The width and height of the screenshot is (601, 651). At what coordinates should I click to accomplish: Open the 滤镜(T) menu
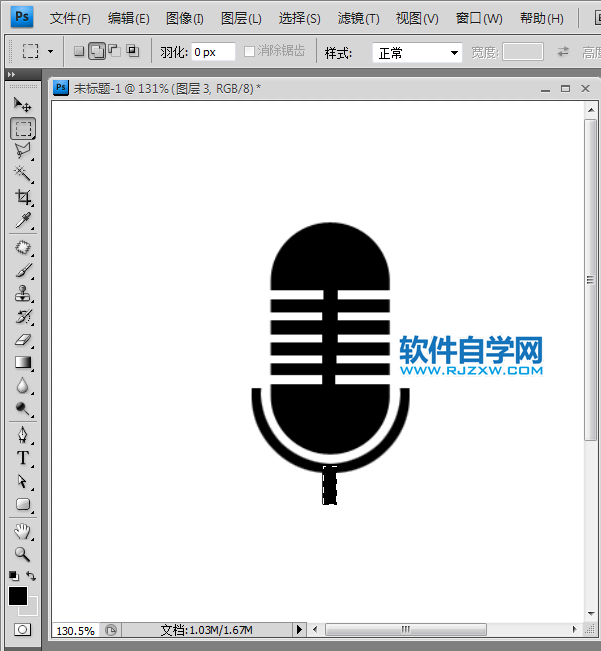[x=358, y=18]
